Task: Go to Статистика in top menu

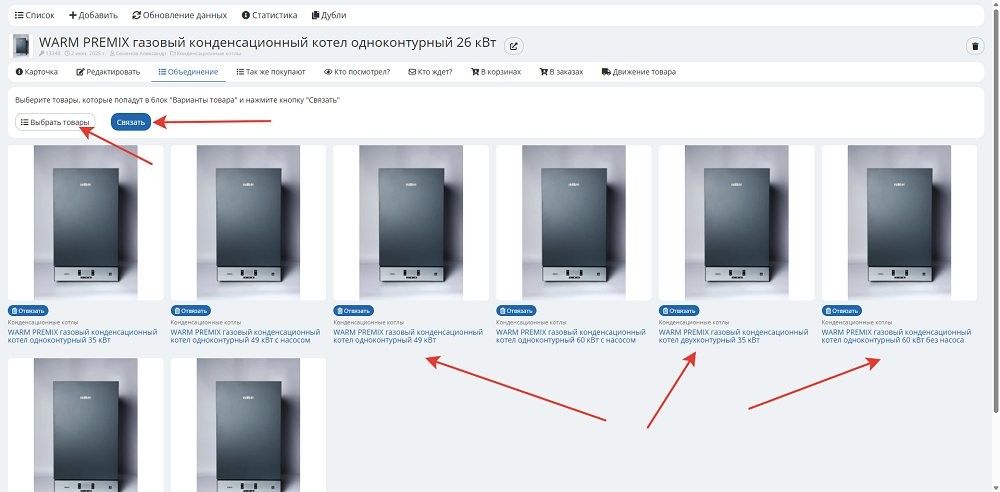Action: (269, 15)
